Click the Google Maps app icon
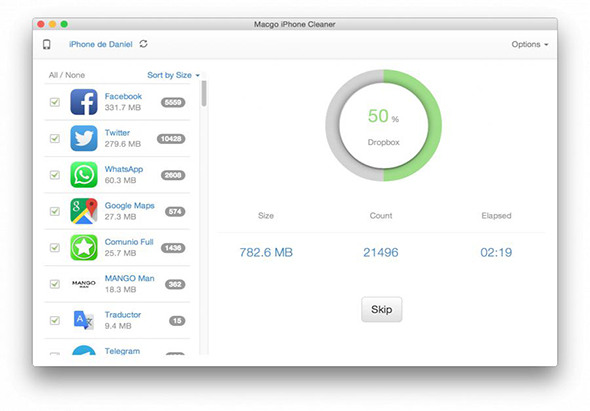This screenshot has width=590, height=411. [x=84, y=211]
